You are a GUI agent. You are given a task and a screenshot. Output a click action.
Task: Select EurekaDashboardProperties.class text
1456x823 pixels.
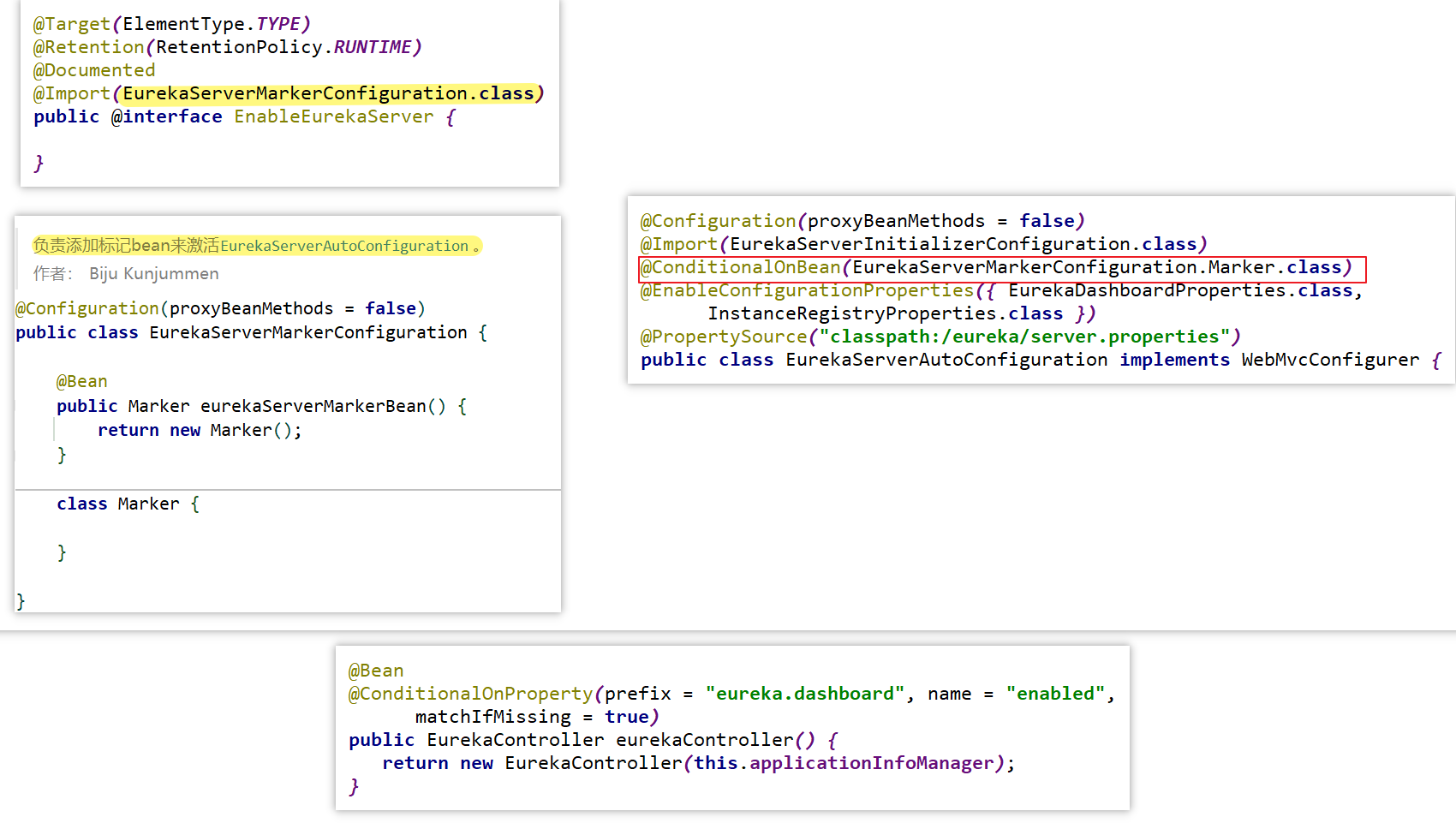[1181, 290]
